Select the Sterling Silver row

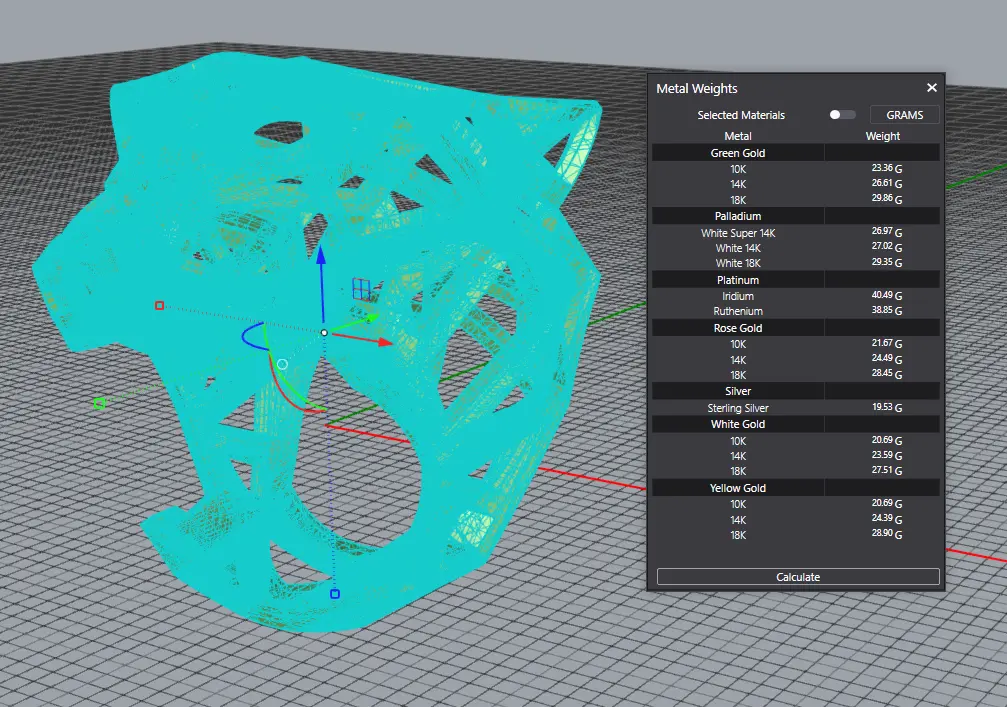coord(738,408)
